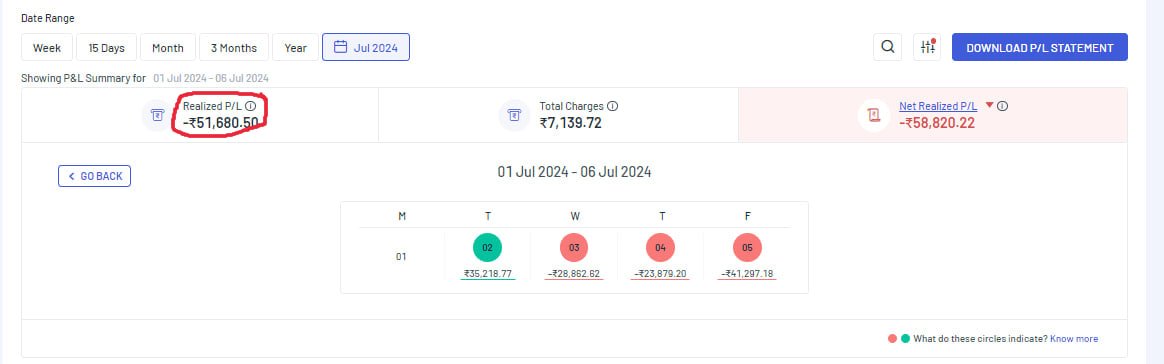The width and height of the screenshot is (1164, 364).
Task: Open the Net Realized P/L link
Action: pyautogui.click(x=938, y=106)
